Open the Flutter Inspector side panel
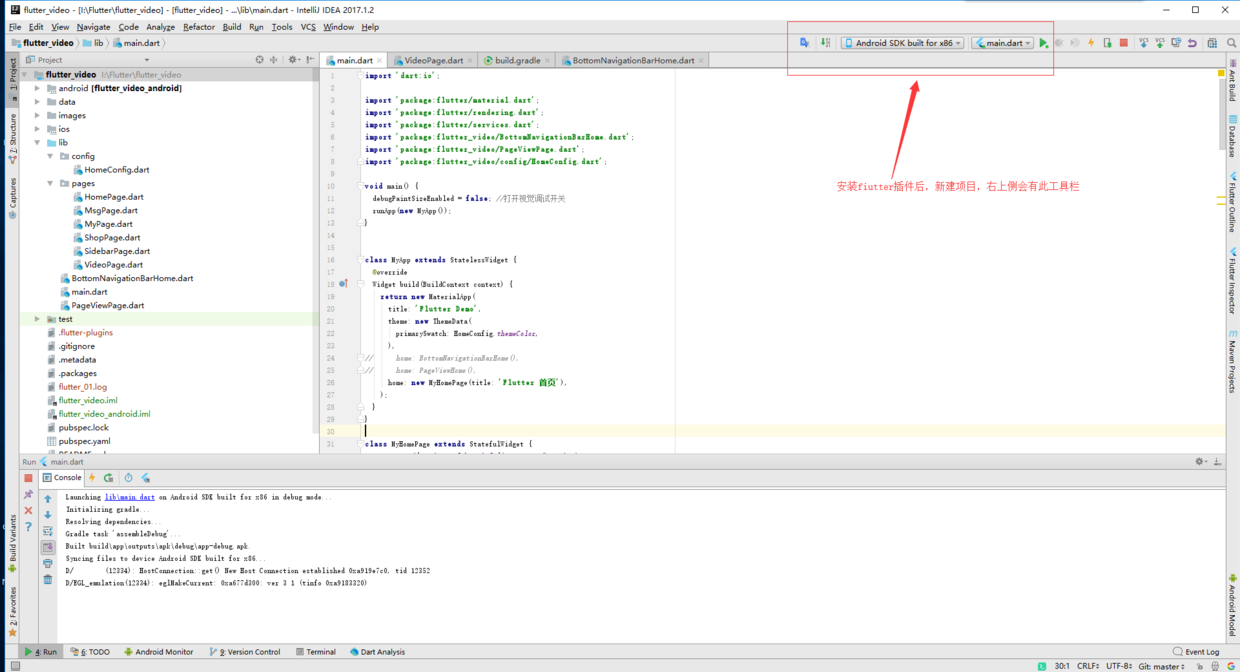 point(1232,282)
